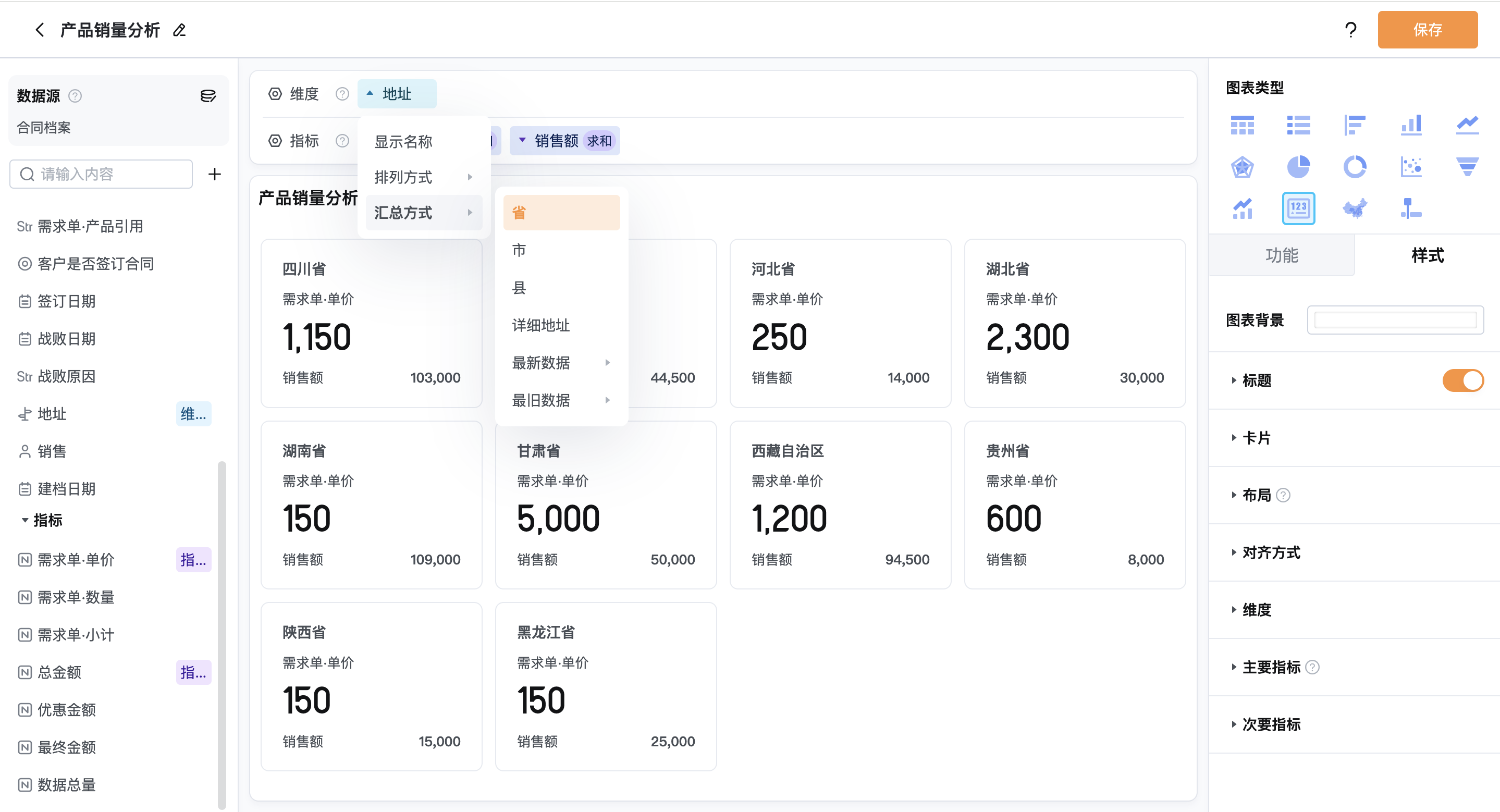Open the 地址 dimension chip dropdown
Image resolution: width=1500 pixels, height=812 pixels.
tap(397, 94)
